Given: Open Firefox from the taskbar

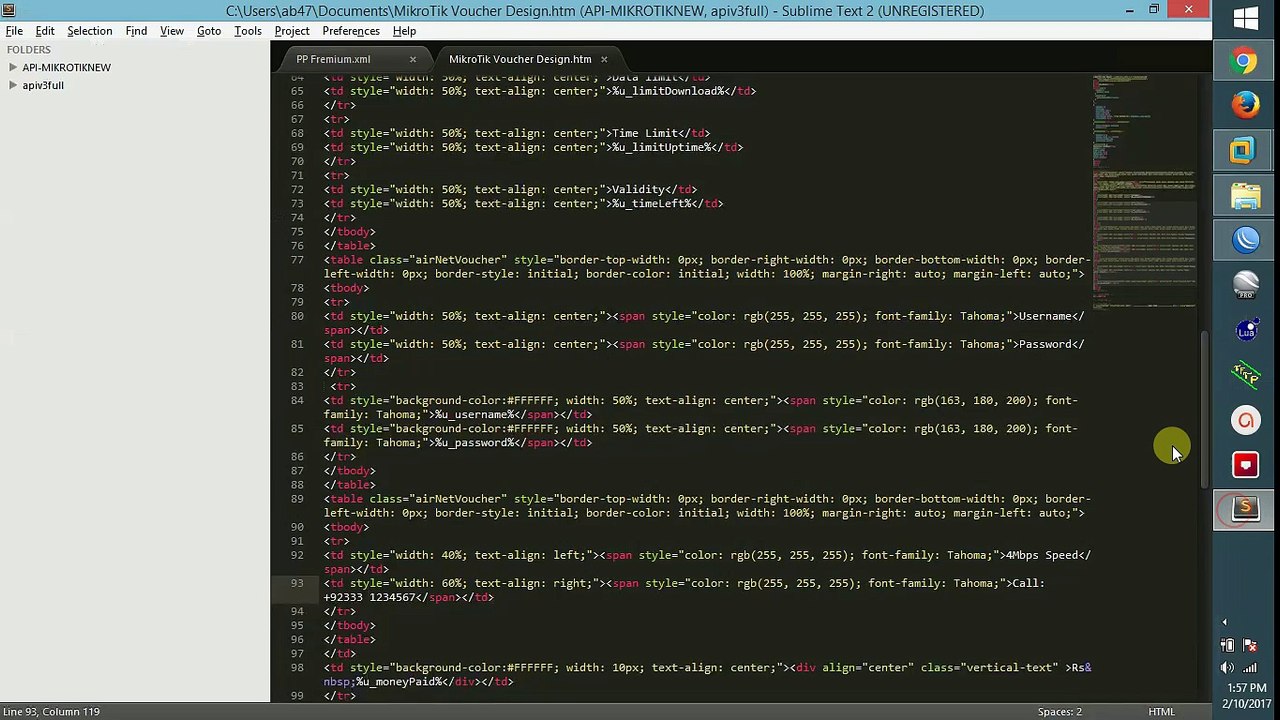Looking at the screenshot, I should (1245, 105).
